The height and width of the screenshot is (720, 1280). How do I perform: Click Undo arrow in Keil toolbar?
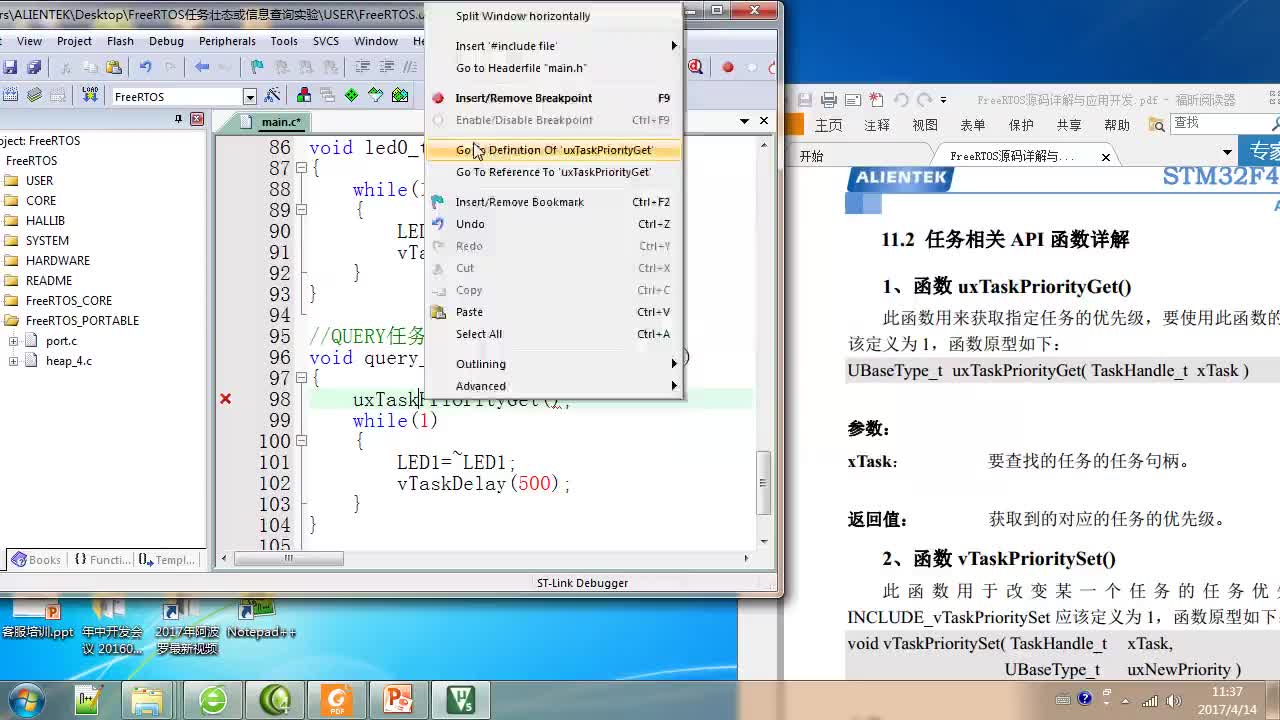pos(145,67)
